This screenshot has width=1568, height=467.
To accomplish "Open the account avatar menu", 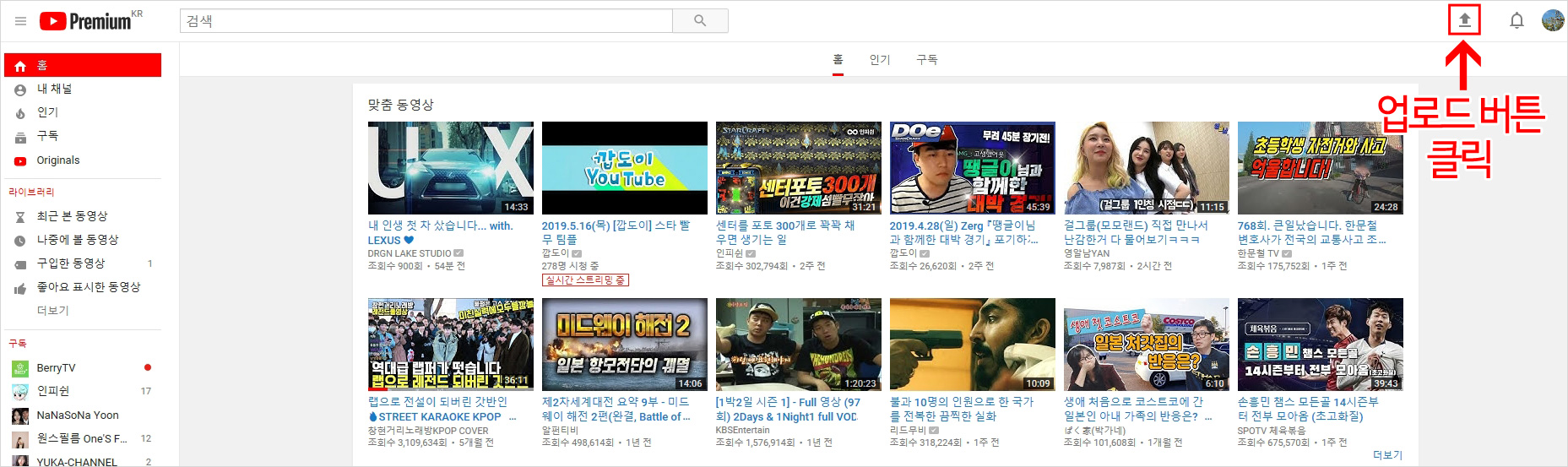I will click(1553, 20).
